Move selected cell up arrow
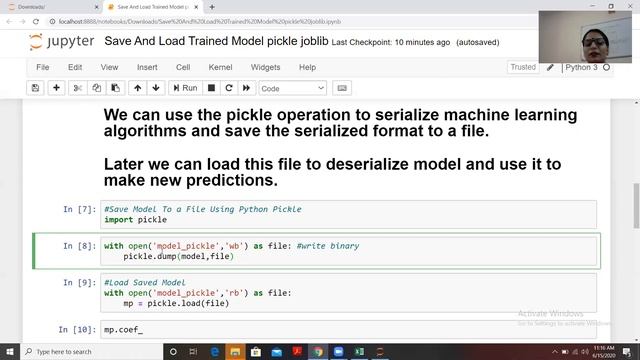 138,88
